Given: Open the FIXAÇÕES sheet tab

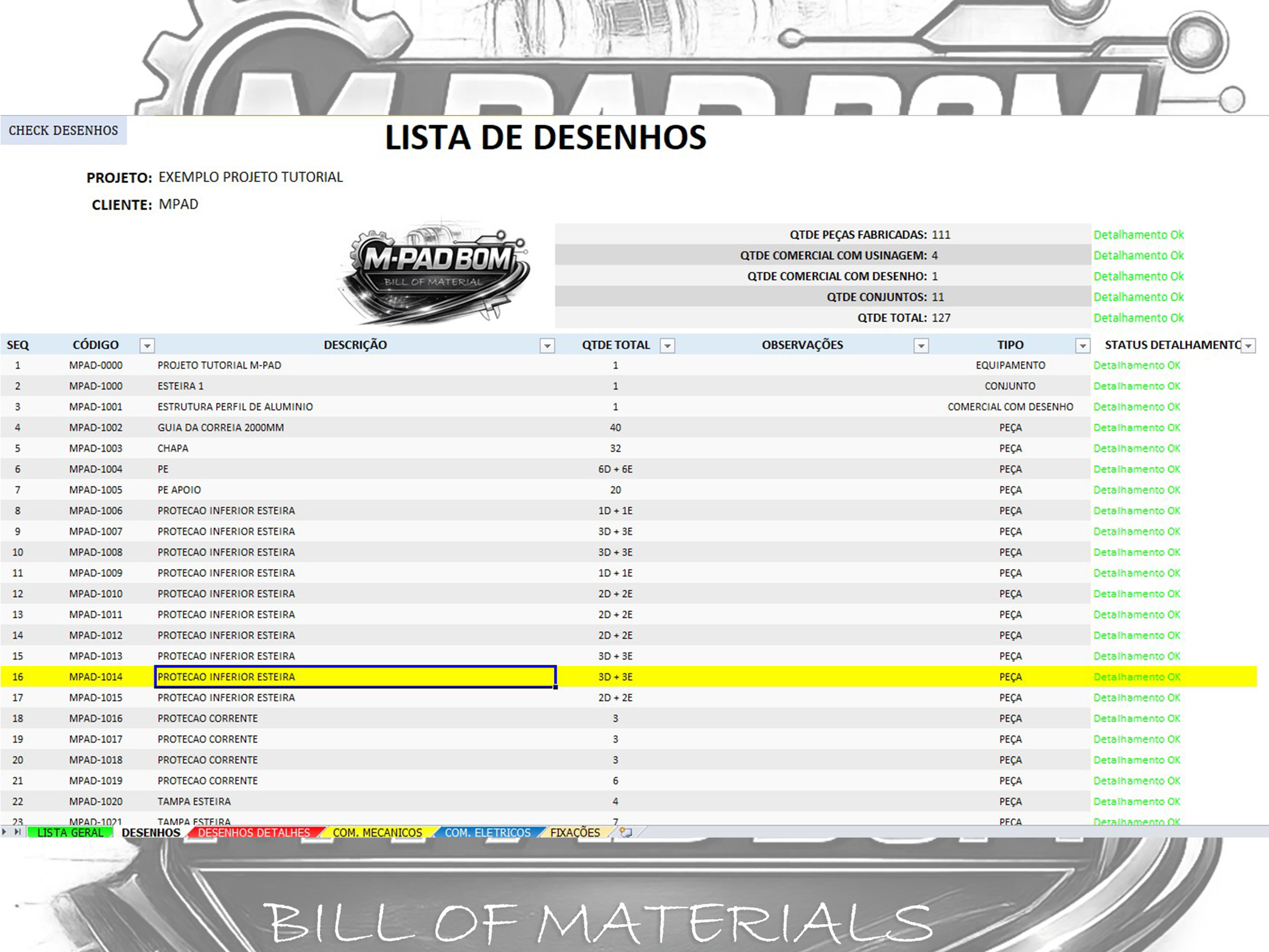Looking at the screenshot, I should [x=574, y=833].
